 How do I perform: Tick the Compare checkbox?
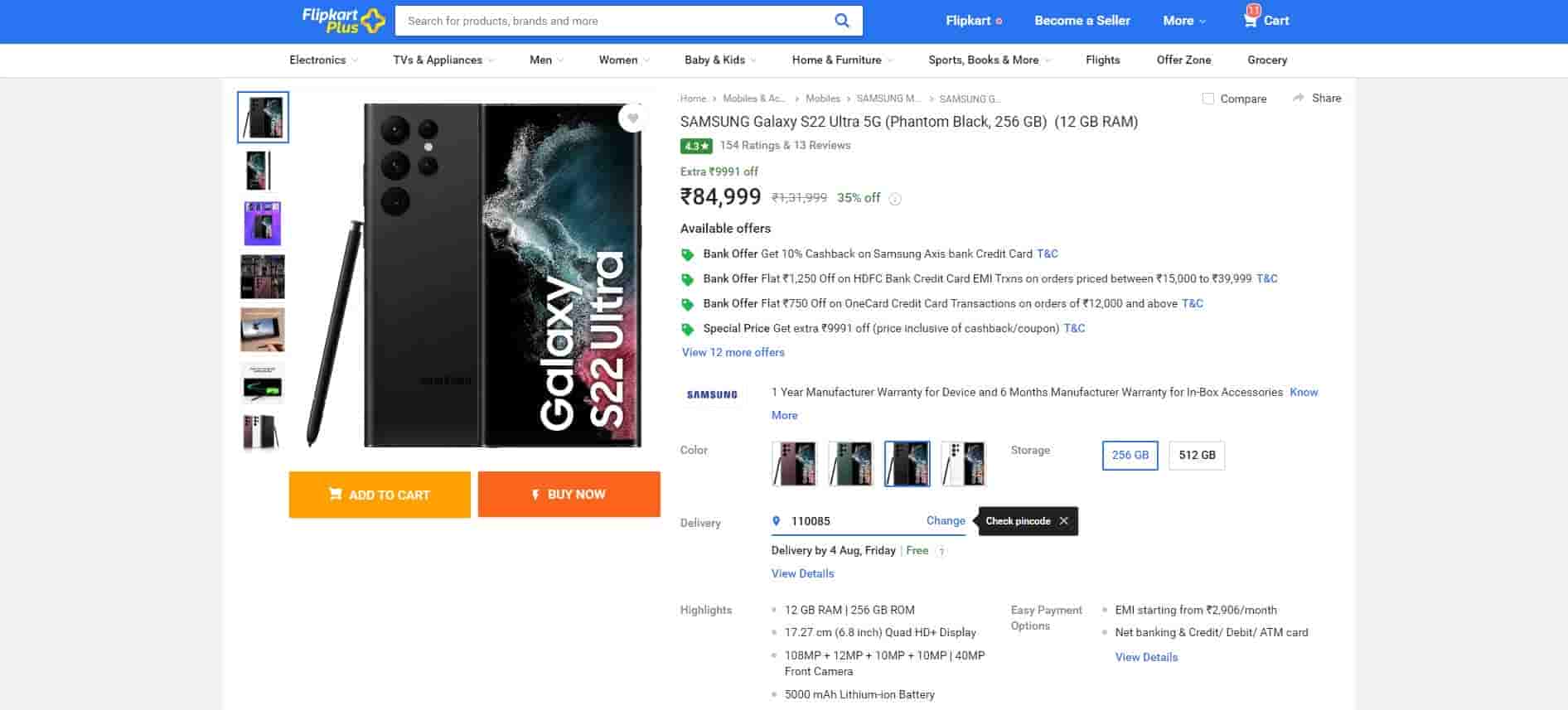tap(1208, 99)
